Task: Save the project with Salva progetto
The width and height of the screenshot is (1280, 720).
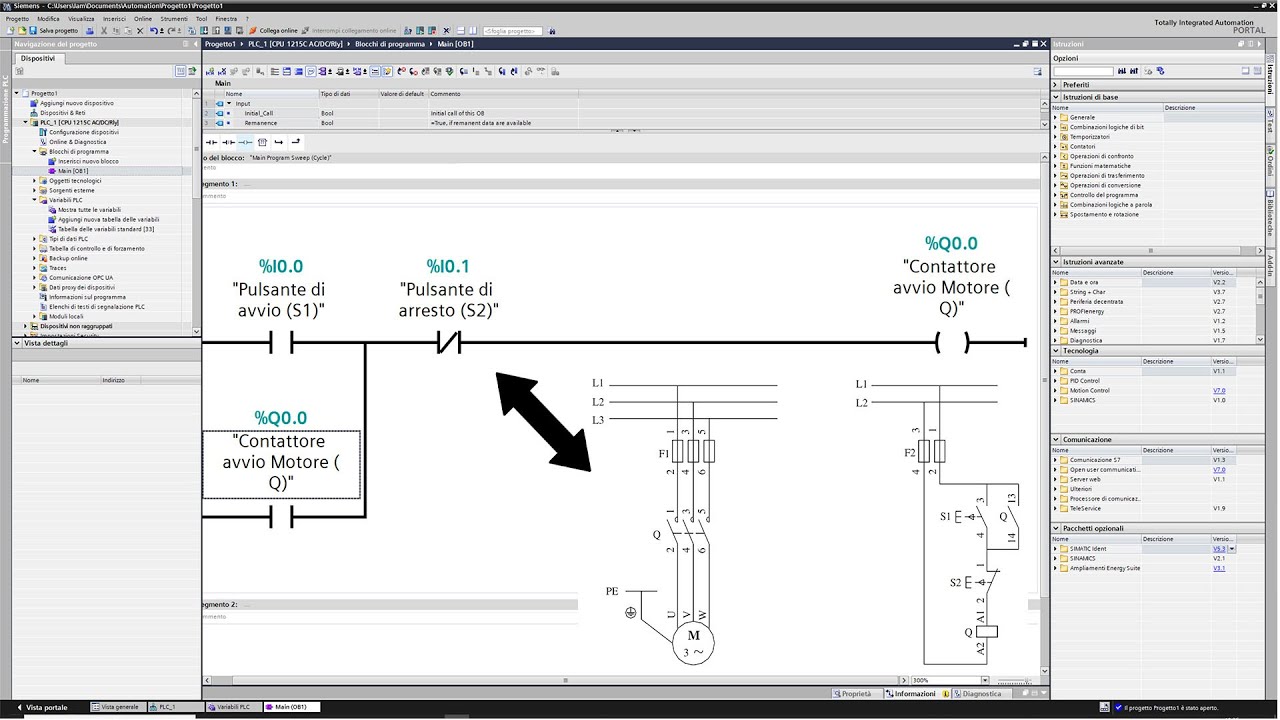Action: (54, 31)
